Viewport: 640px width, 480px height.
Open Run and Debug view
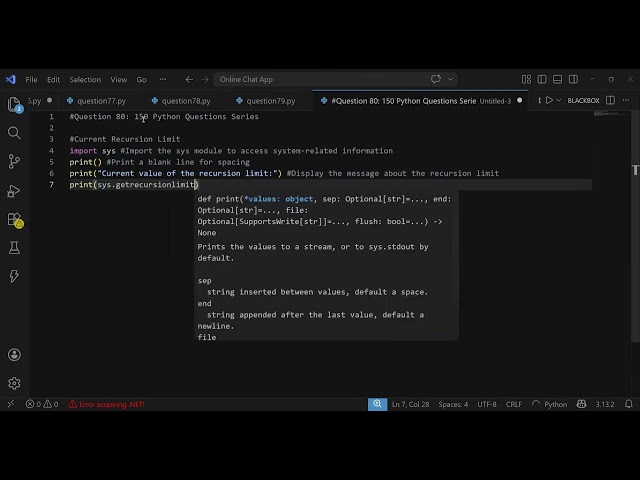point(14,191)
